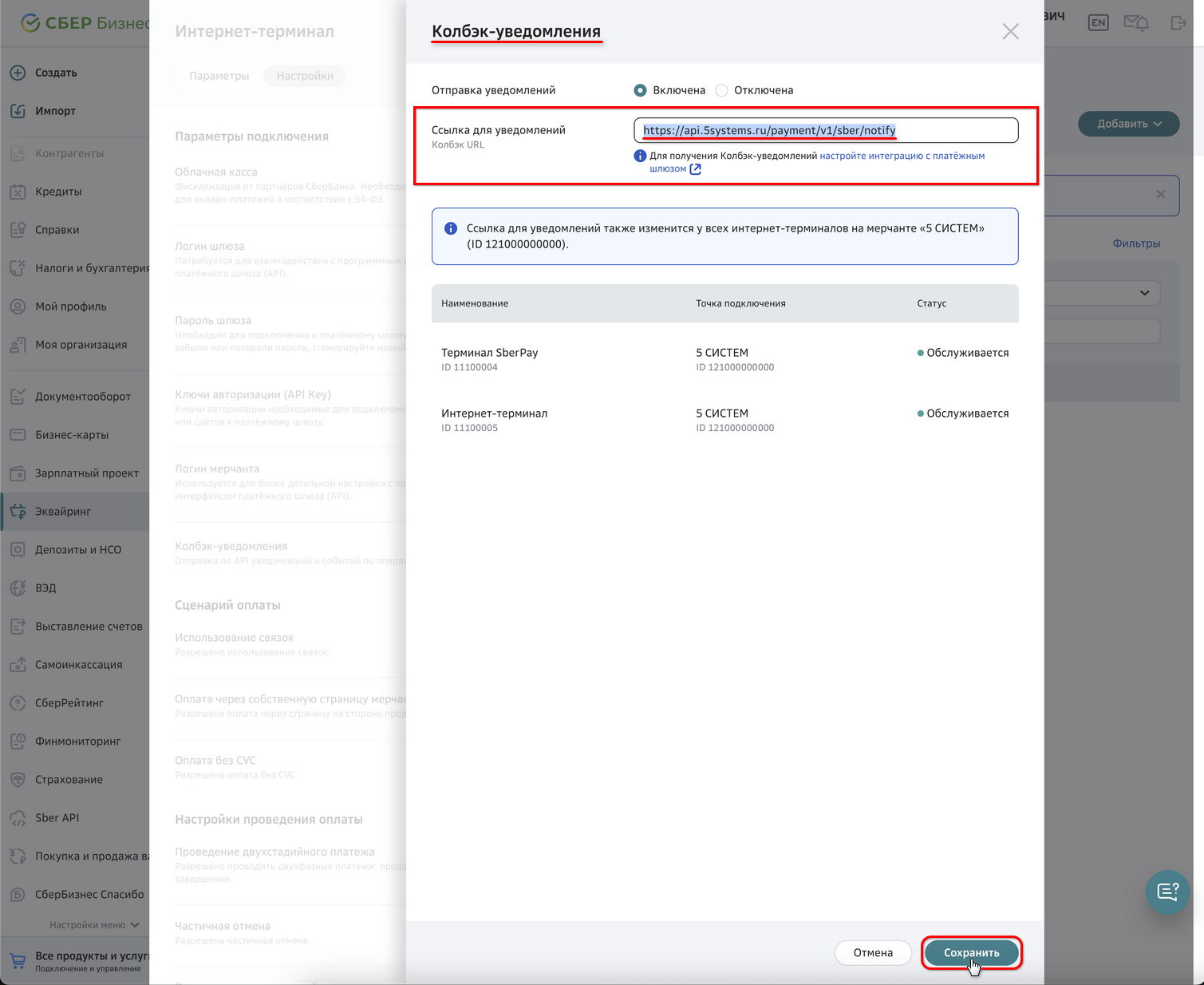Click the Создать plus icon
This screenshot has height=985, width=1204.
[18, 73]
